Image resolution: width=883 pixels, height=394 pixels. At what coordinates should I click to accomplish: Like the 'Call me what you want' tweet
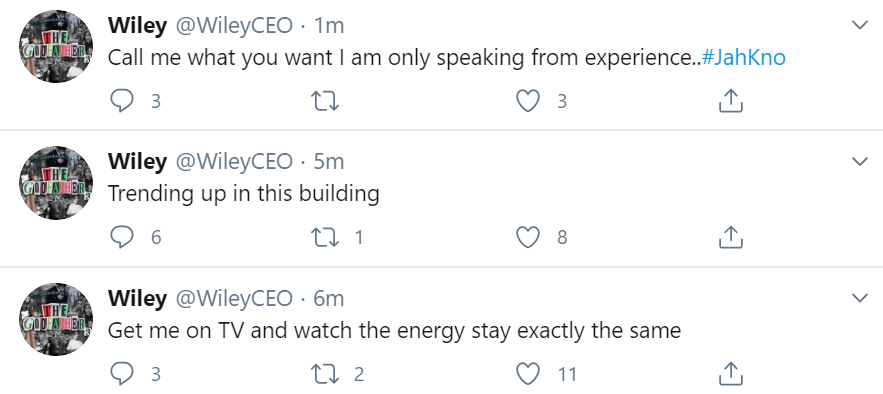coord(528,101)
